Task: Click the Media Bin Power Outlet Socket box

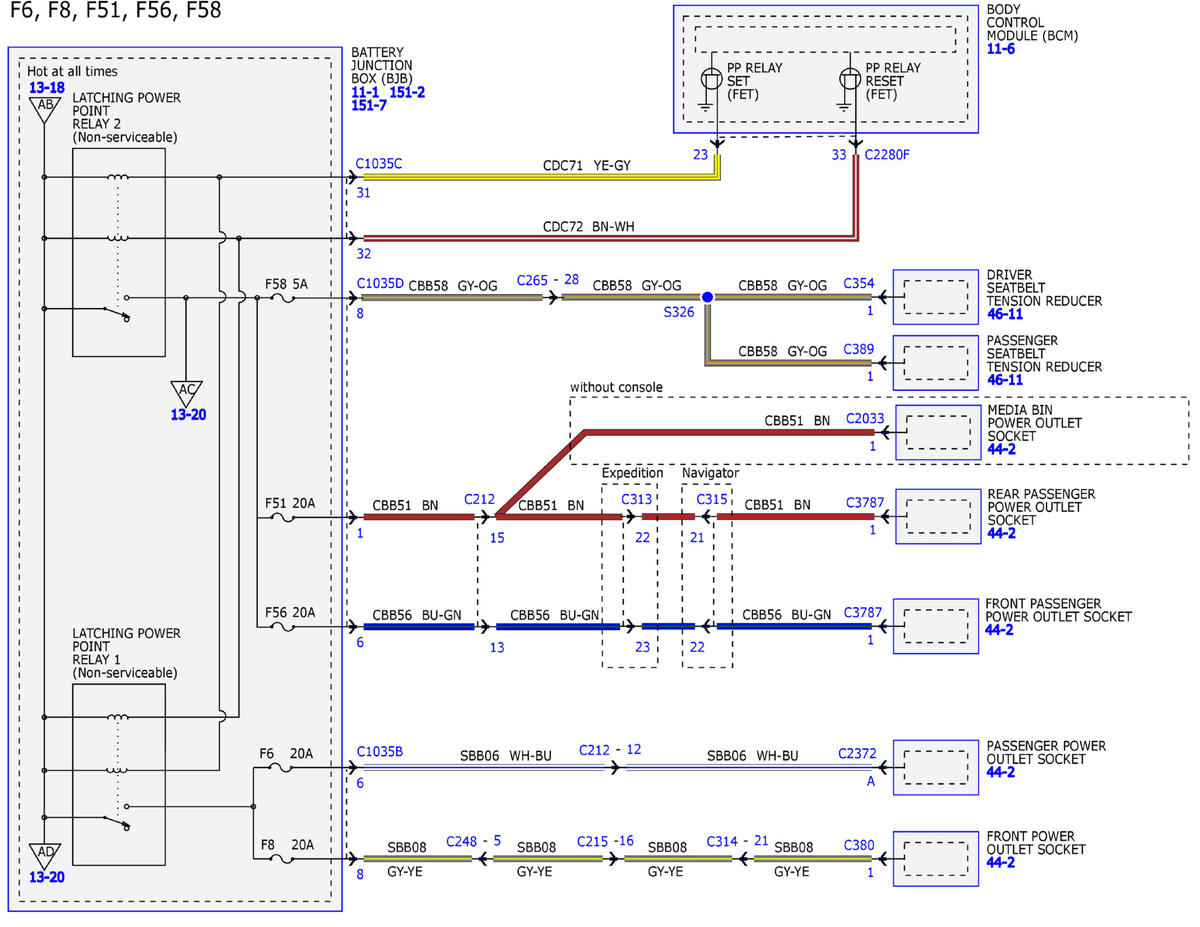Action: (936, 433)
